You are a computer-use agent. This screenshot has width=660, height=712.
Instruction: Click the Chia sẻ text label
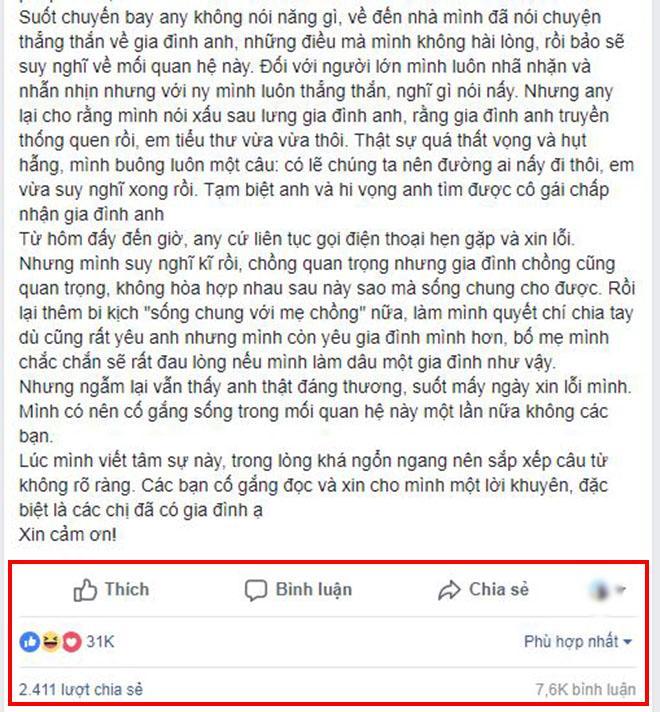(x=499, y=589)
